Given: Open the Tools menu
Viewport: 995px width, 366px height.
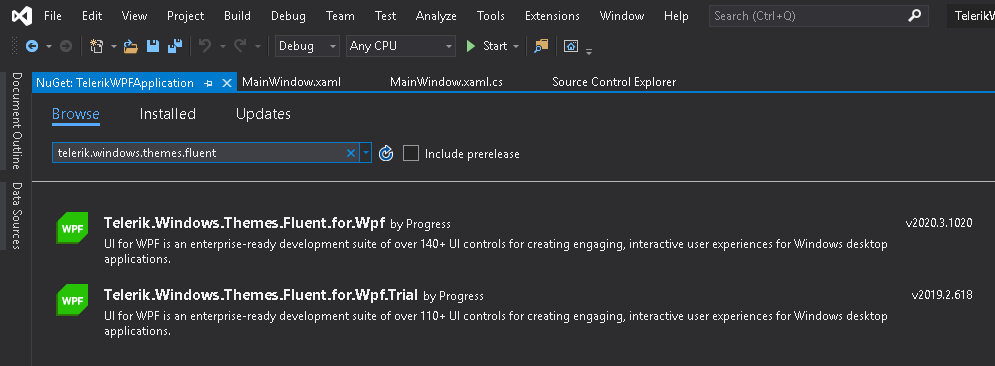Looking at the screenshot, I should pyautogui.click(x=491, y=16).
